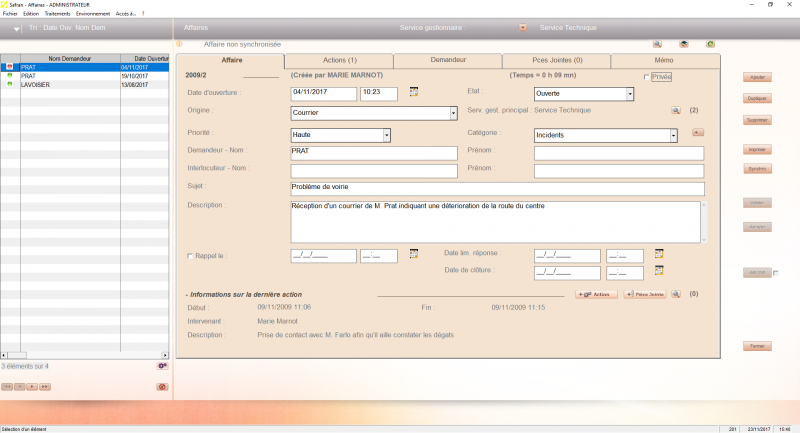Viewport: 800px width, 433px height.
Task: Click the Valider button
Action: pyautogui.click(x=757, y=203)
